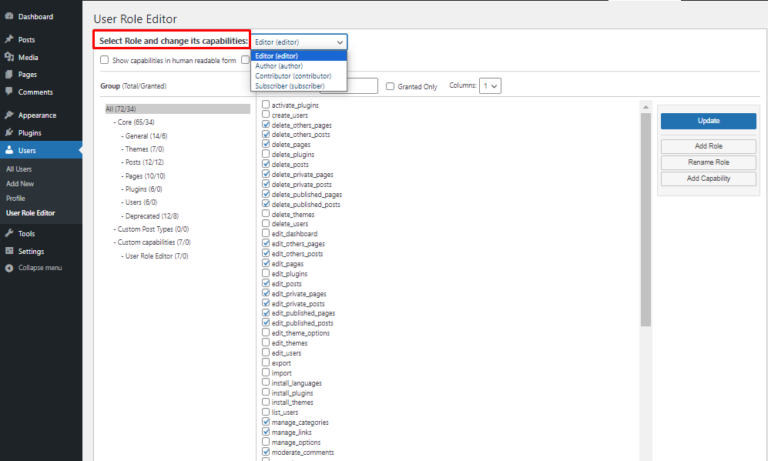The width and height of the screenshot is (768, 461).
Task: Click the Add Capability button
Action: pos(707,178)
